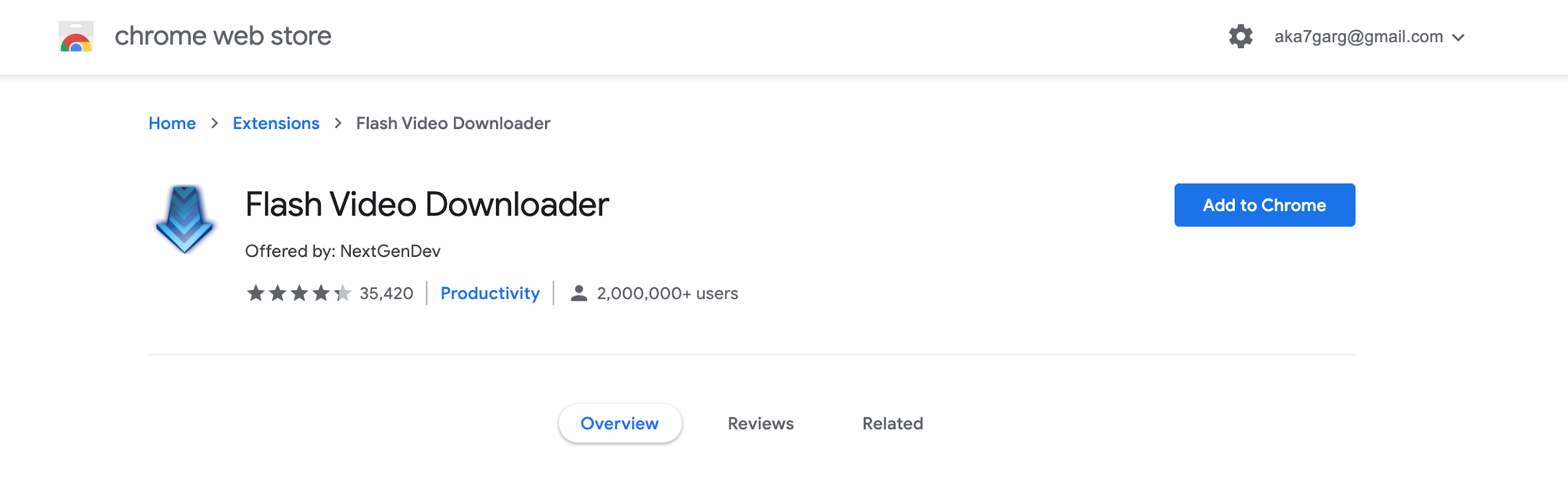Open the Productivity category link
The height and width of the screenshot is (480, 1568).
(x=490, y=293)
